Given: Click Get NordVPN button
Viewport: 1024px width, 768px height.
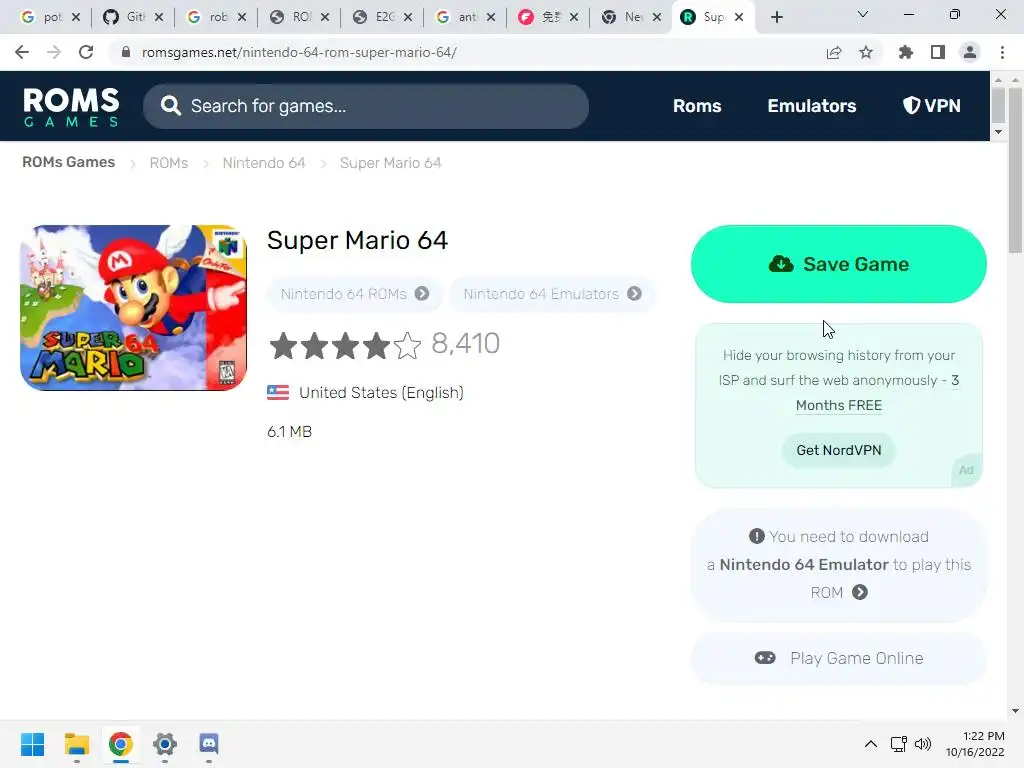Looking at the screenshot, I should coord(839,450).
